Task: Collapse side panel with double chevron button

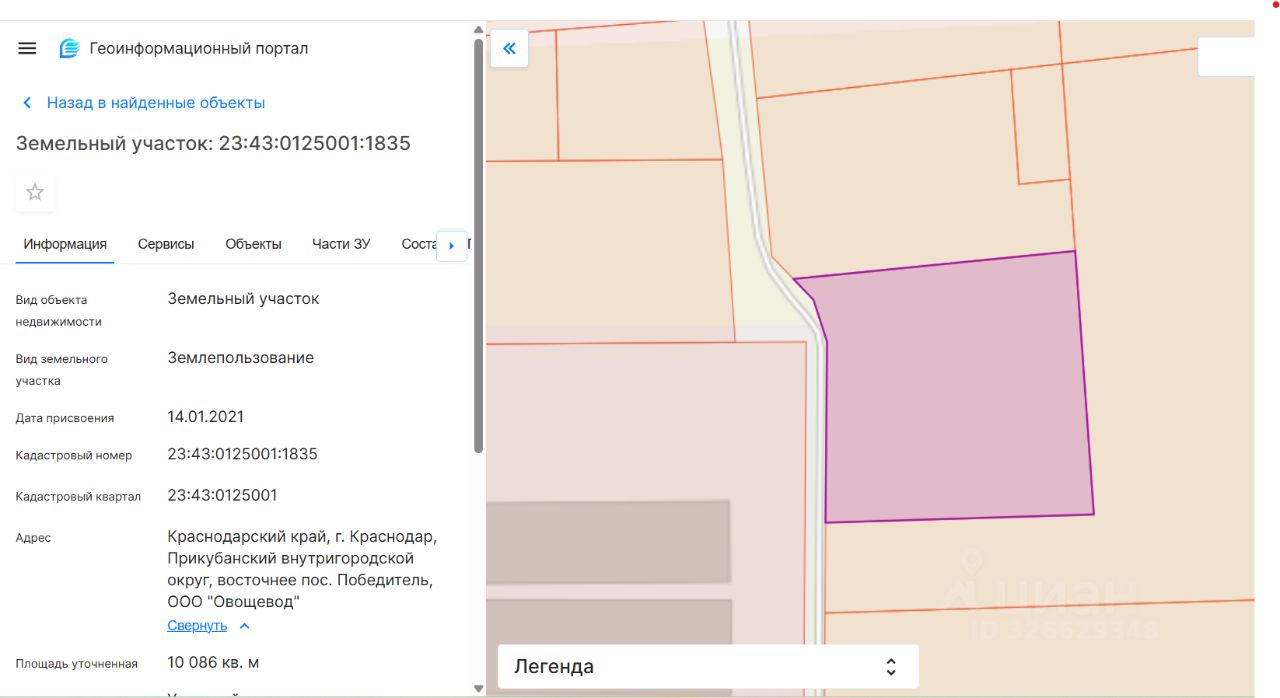Action: (x=509, y=48)
